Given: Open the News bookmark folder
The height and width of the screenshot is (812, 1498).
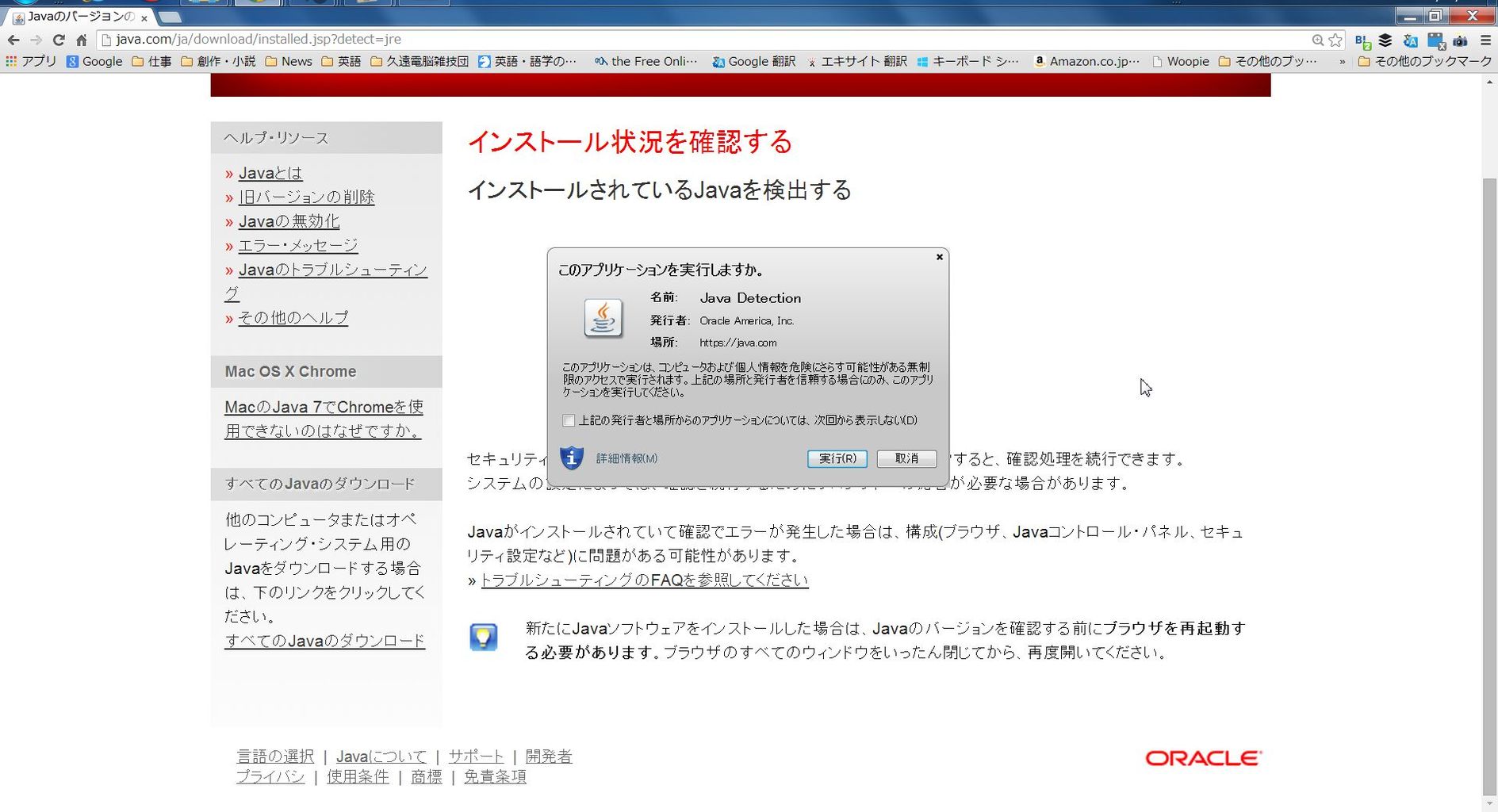Looking at the screenshot, I should [289, 61].
